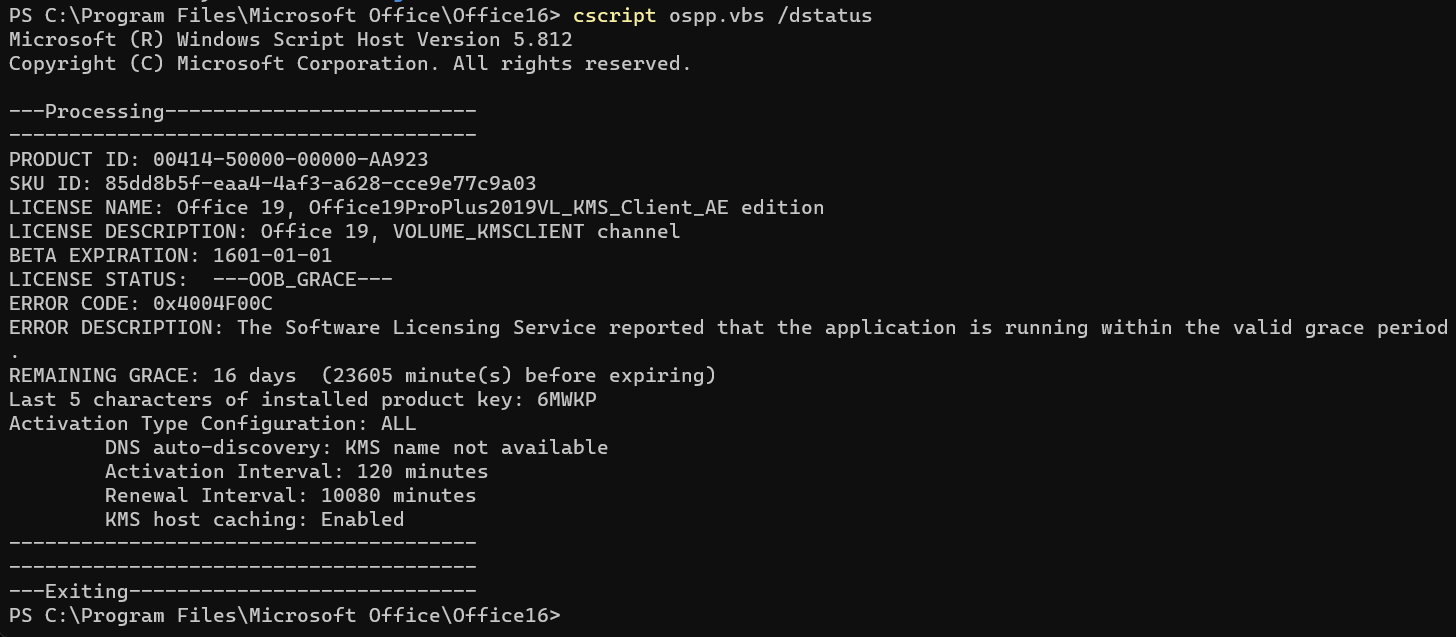This screenshot has width=1456, height=637.
Task: Click the error code 0x4004F00C
Action: (212, 304)
